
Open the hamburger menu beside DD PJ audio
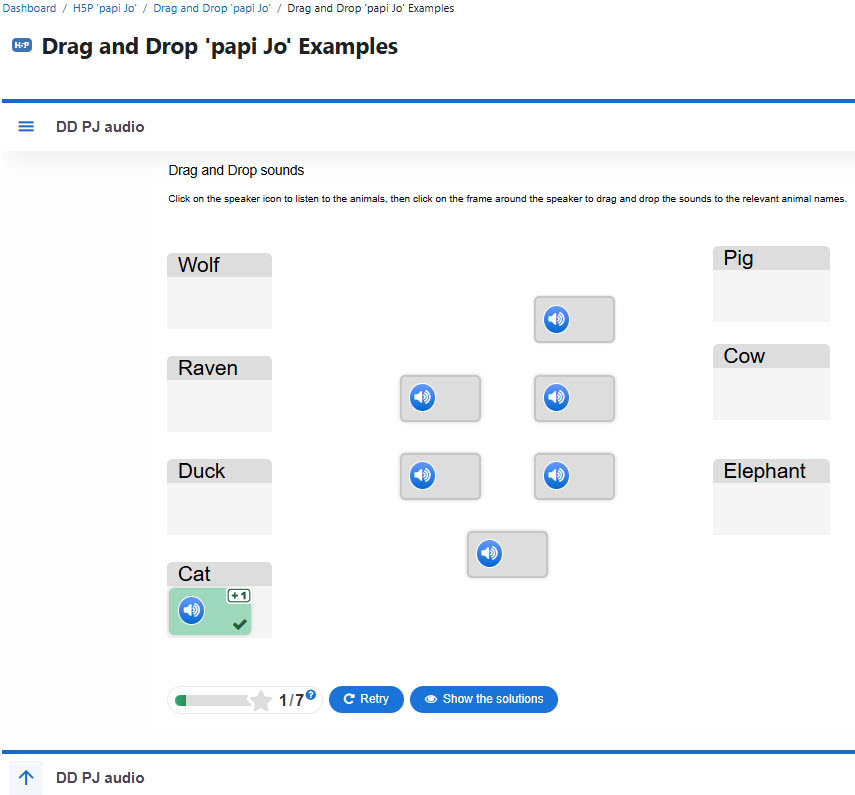click(x=26, y=127)
